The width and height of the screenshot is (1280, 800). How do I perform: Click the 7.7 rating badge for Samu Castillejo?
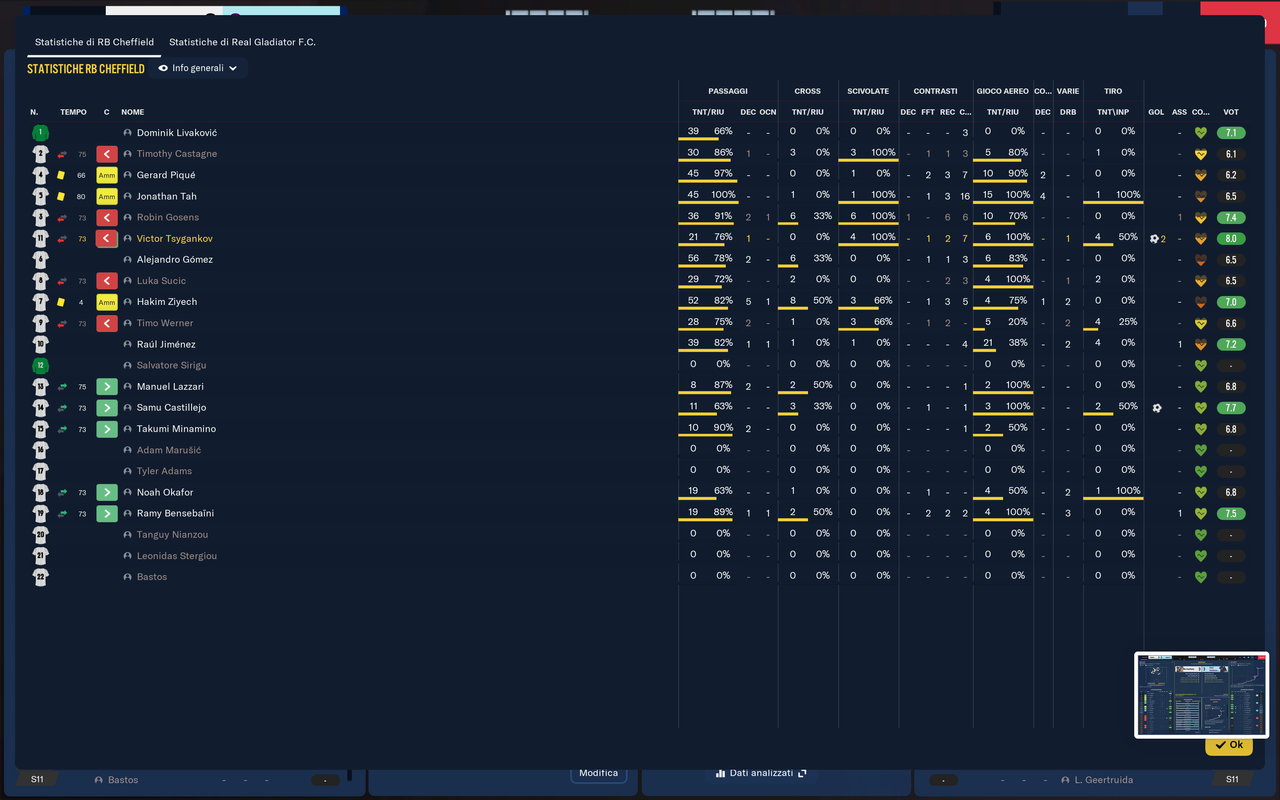(1231, 408)
